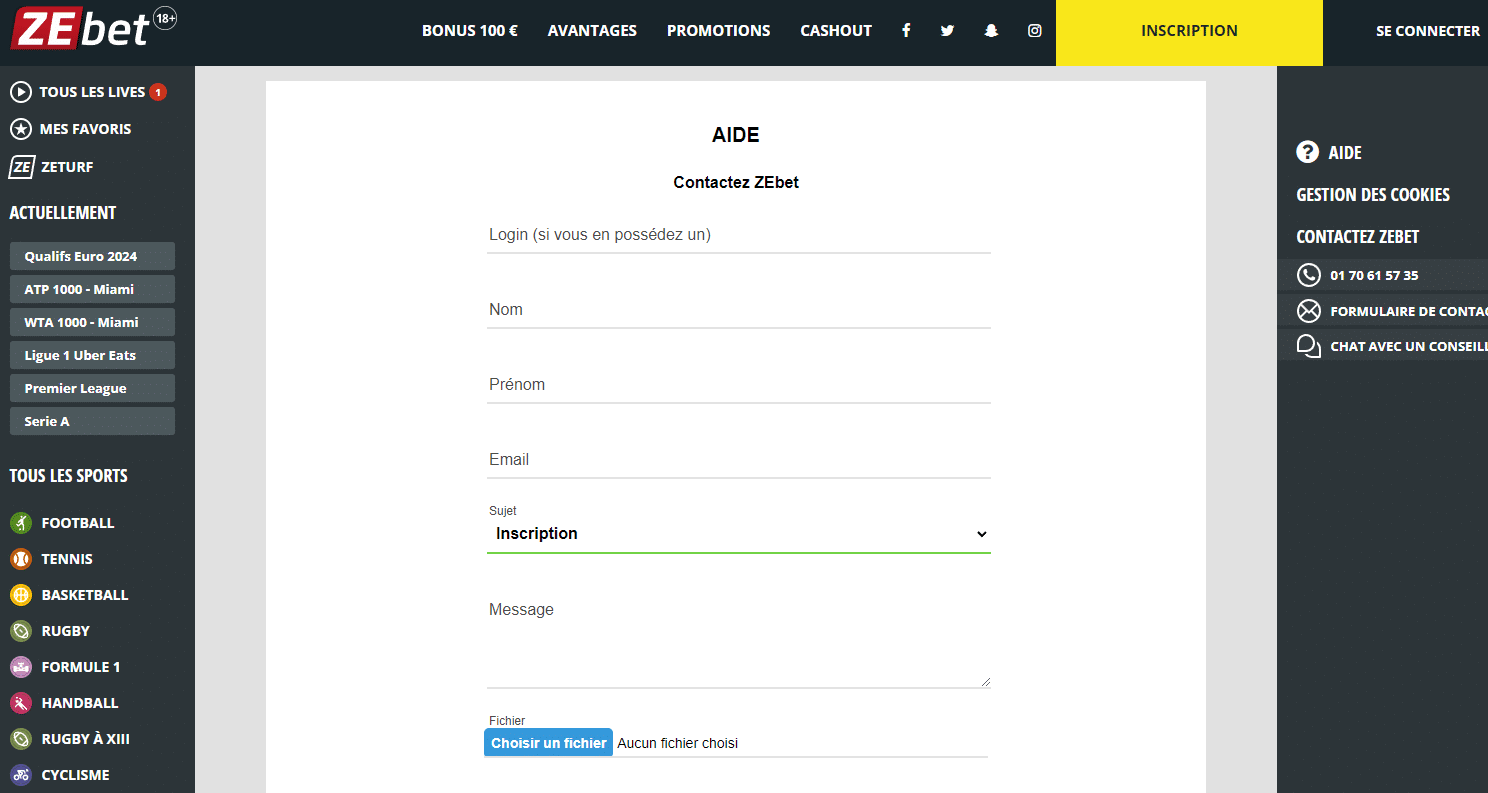Select the Basketball icon in sidebar
Viewport: 1488px width, 793px height.
[x=21, y=595]
